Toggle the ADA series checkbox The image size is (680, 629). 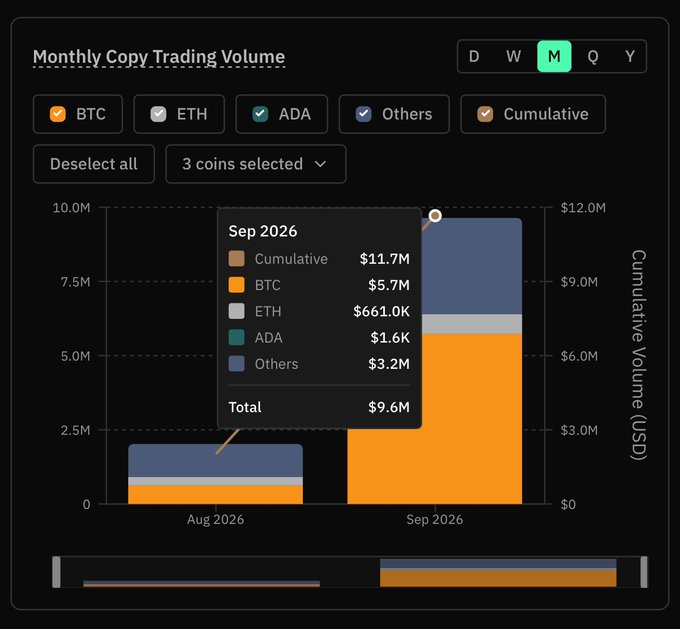click(x=260, y=114)
